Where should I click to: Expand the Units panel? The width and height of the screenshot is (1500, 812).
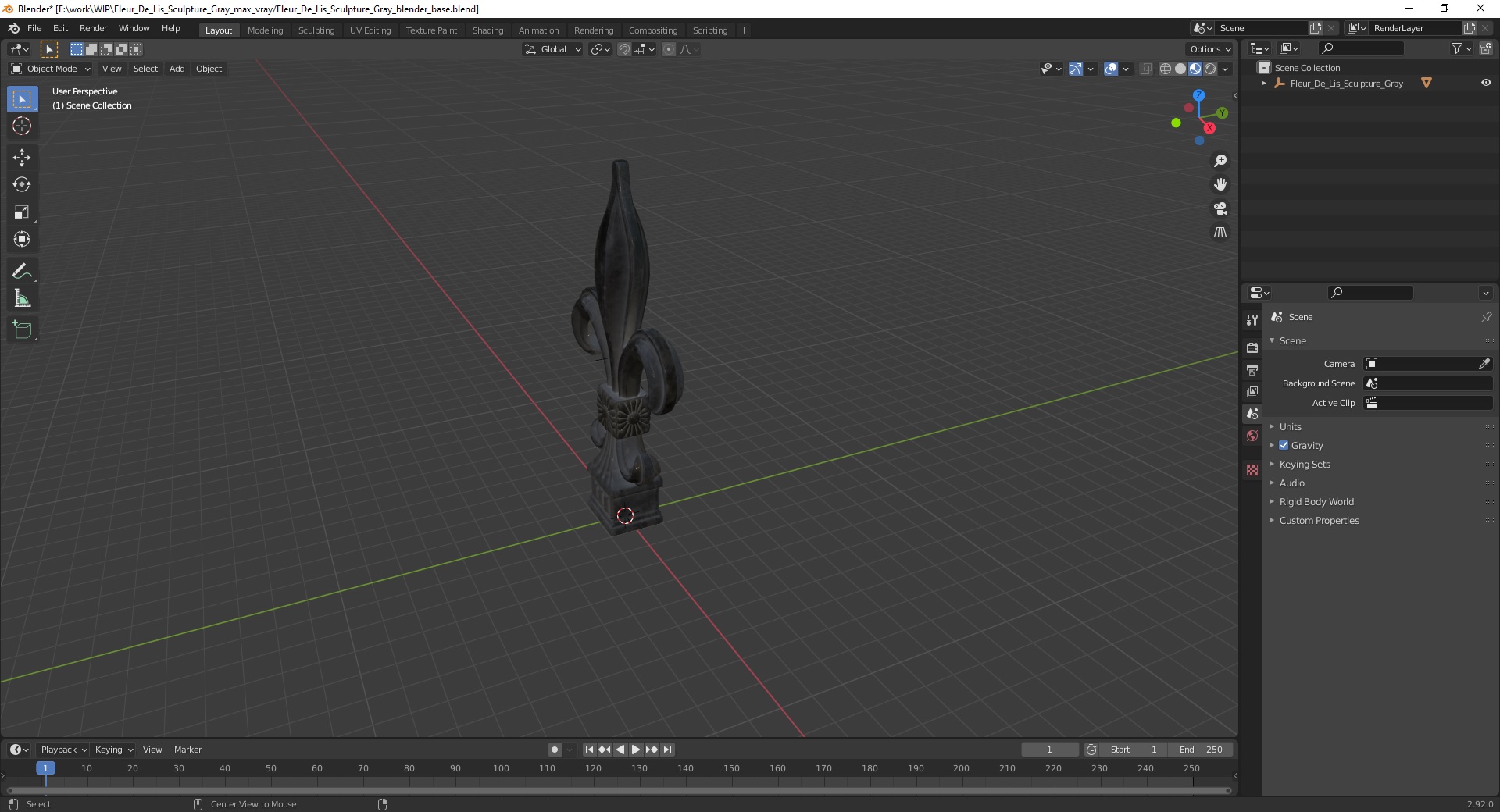tap(1291, 426)
